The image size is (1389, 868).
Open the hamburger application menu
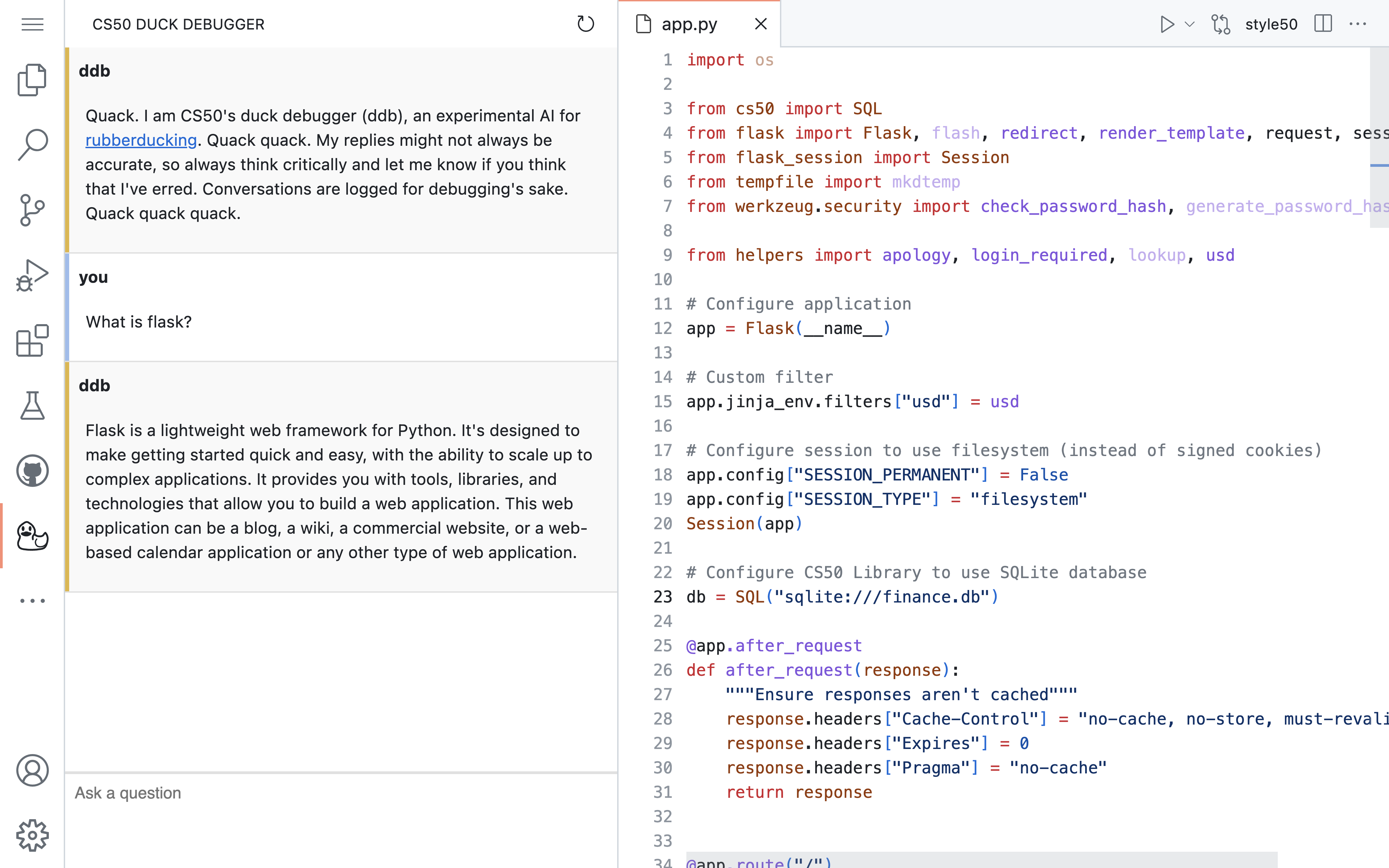(32, 24)
